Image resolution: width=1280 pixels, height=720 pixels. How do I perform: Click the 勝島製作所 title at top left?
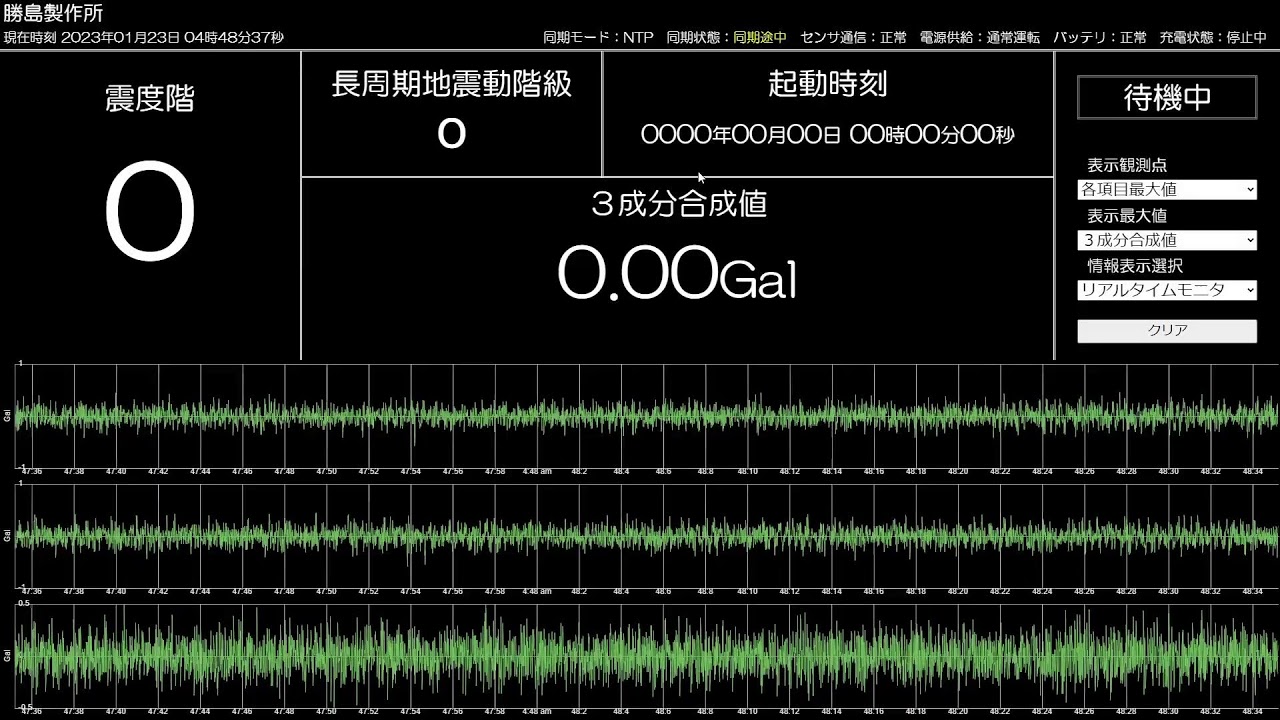point(53,14)
